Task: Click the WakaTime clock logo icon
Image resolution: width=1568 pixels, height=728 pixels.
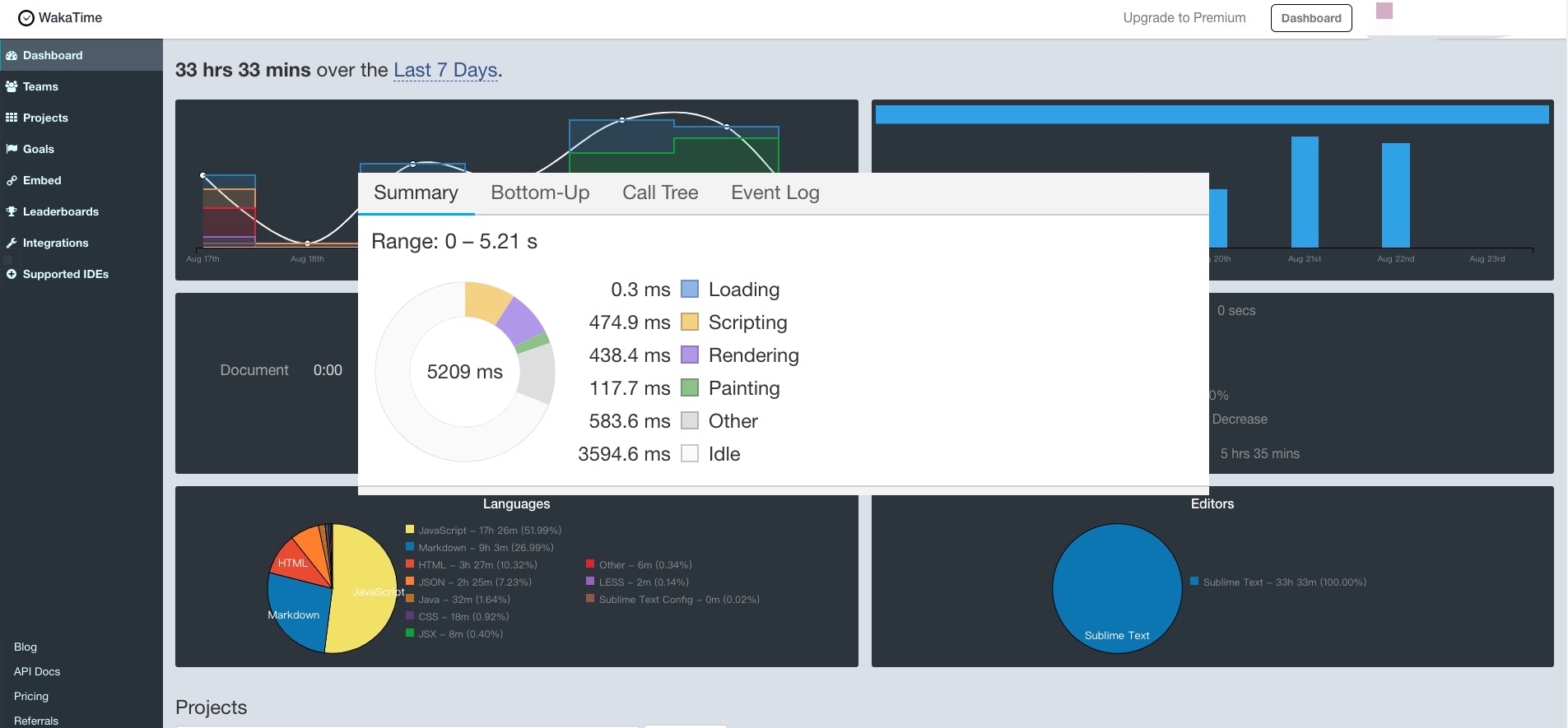Action: click(x=26, y=18)
